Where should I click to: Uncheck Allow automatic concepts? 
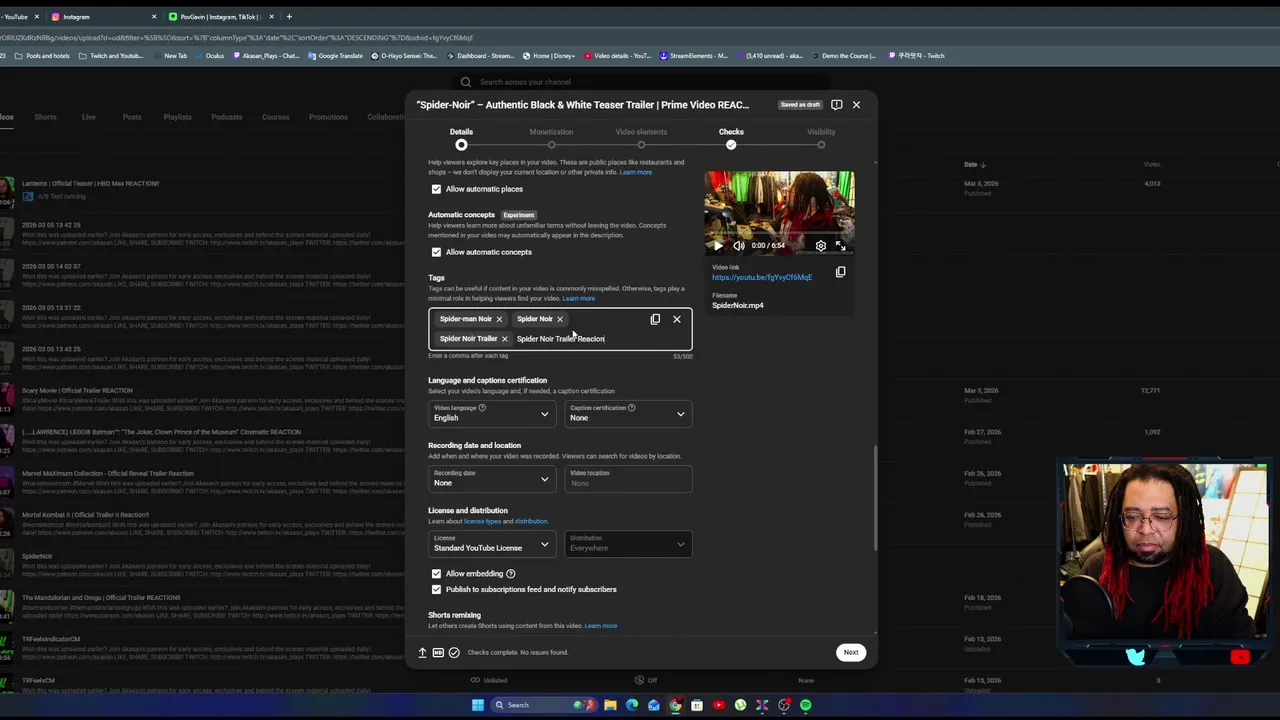tap(436, 252)
